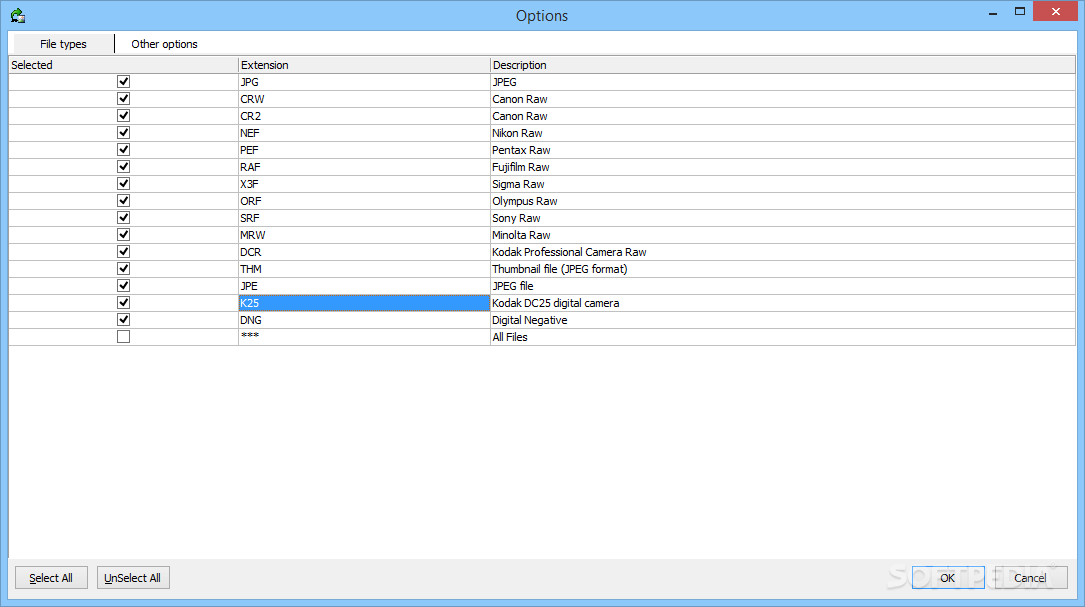Screen dimensions: 1085x607
Task: Select the CRW extension cell
Action: (364, 99)
